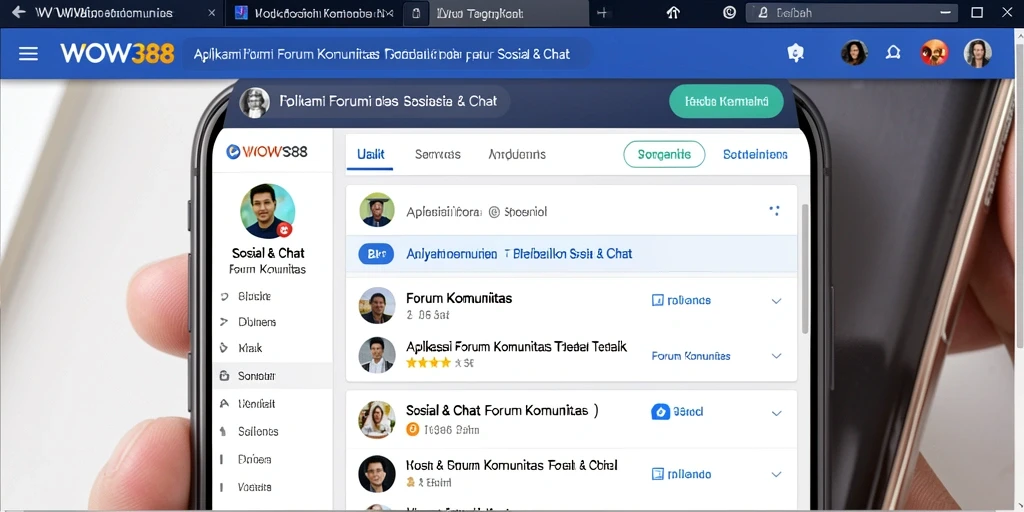
Task: Open the graduation-cap avatar on Aplesiaiih post
Action: 377,210
